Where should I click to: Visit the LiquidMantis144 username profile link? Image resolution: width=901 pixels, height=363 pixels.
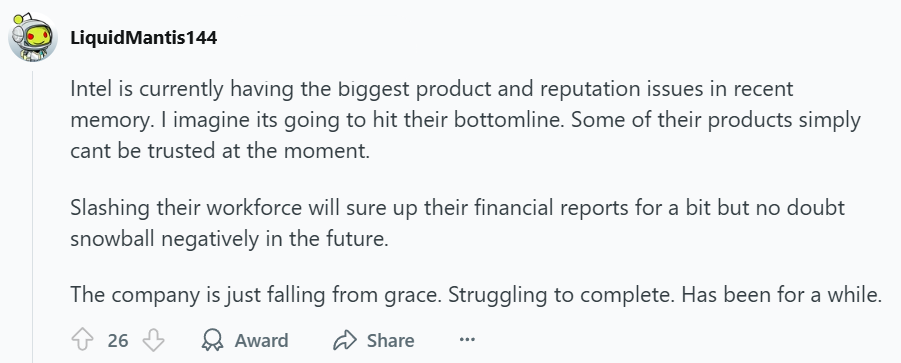144,38
